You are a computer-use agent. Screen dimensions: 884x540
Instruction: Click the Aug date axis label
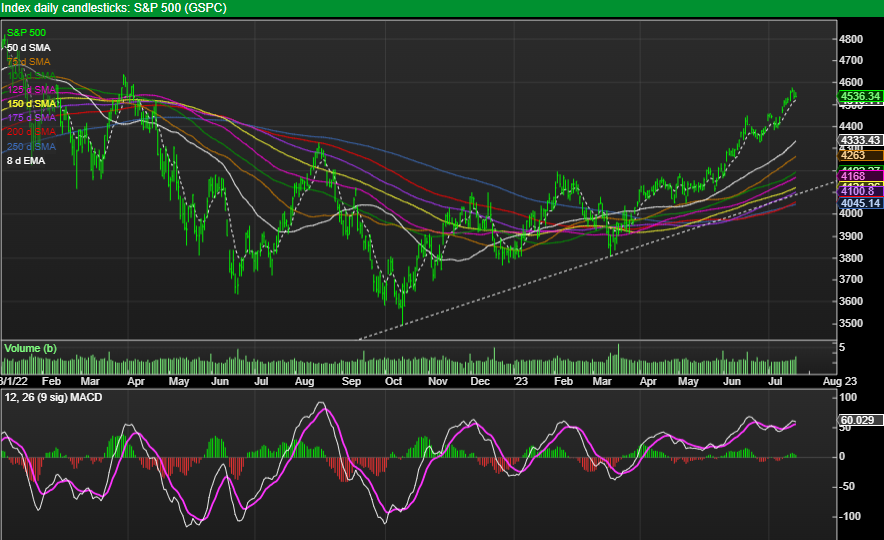pyautogui.click(x=304, y=382)
